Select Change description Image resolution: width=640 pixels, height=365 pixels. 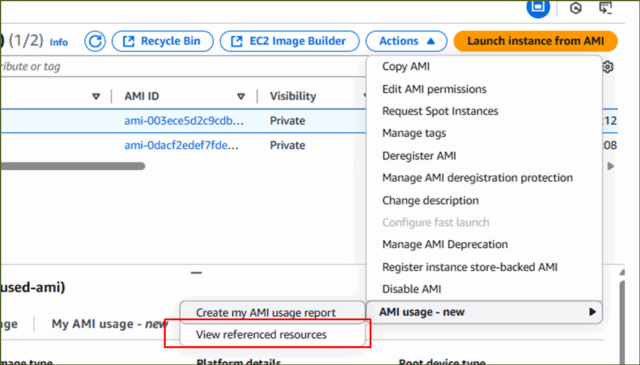point(430,200)
